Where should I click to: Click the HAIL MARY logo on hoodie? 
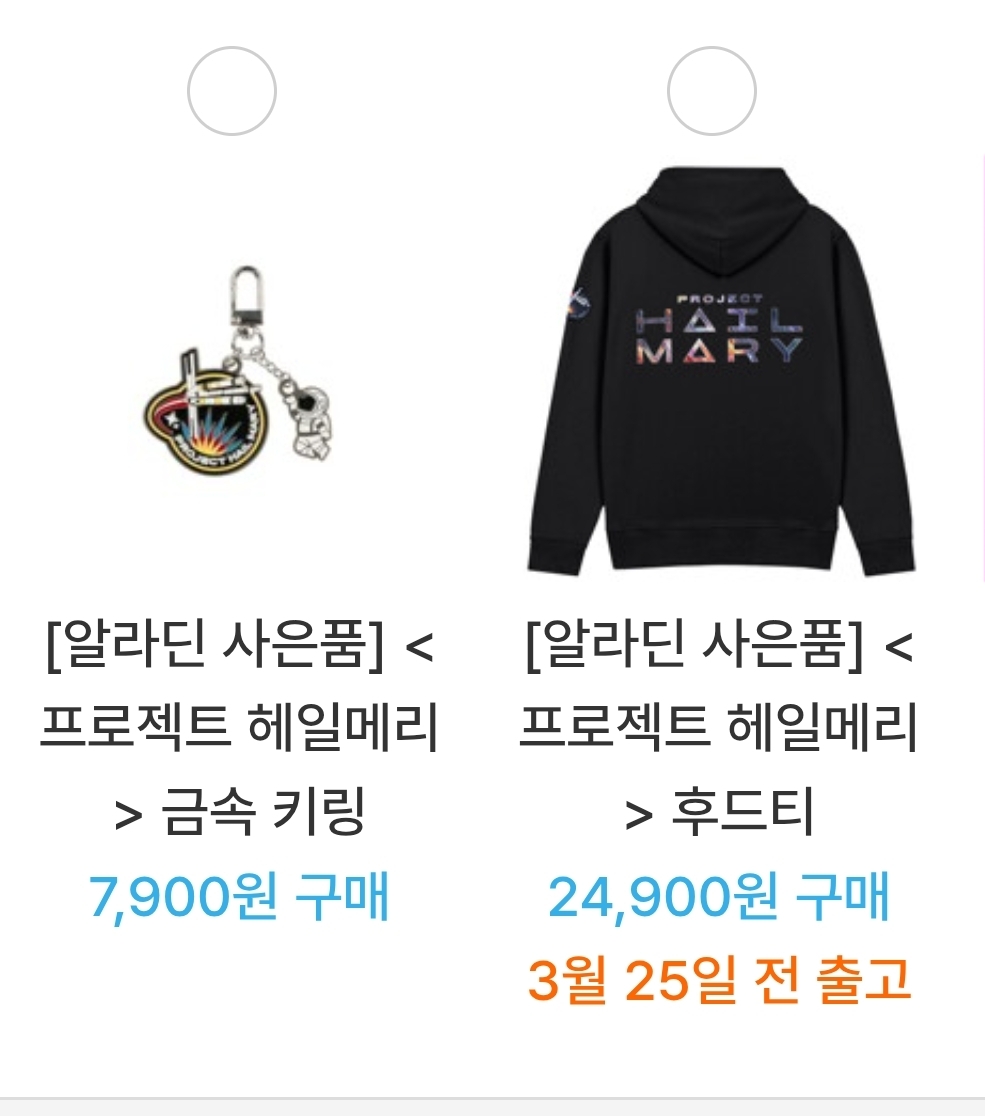[x=719, y=330]
